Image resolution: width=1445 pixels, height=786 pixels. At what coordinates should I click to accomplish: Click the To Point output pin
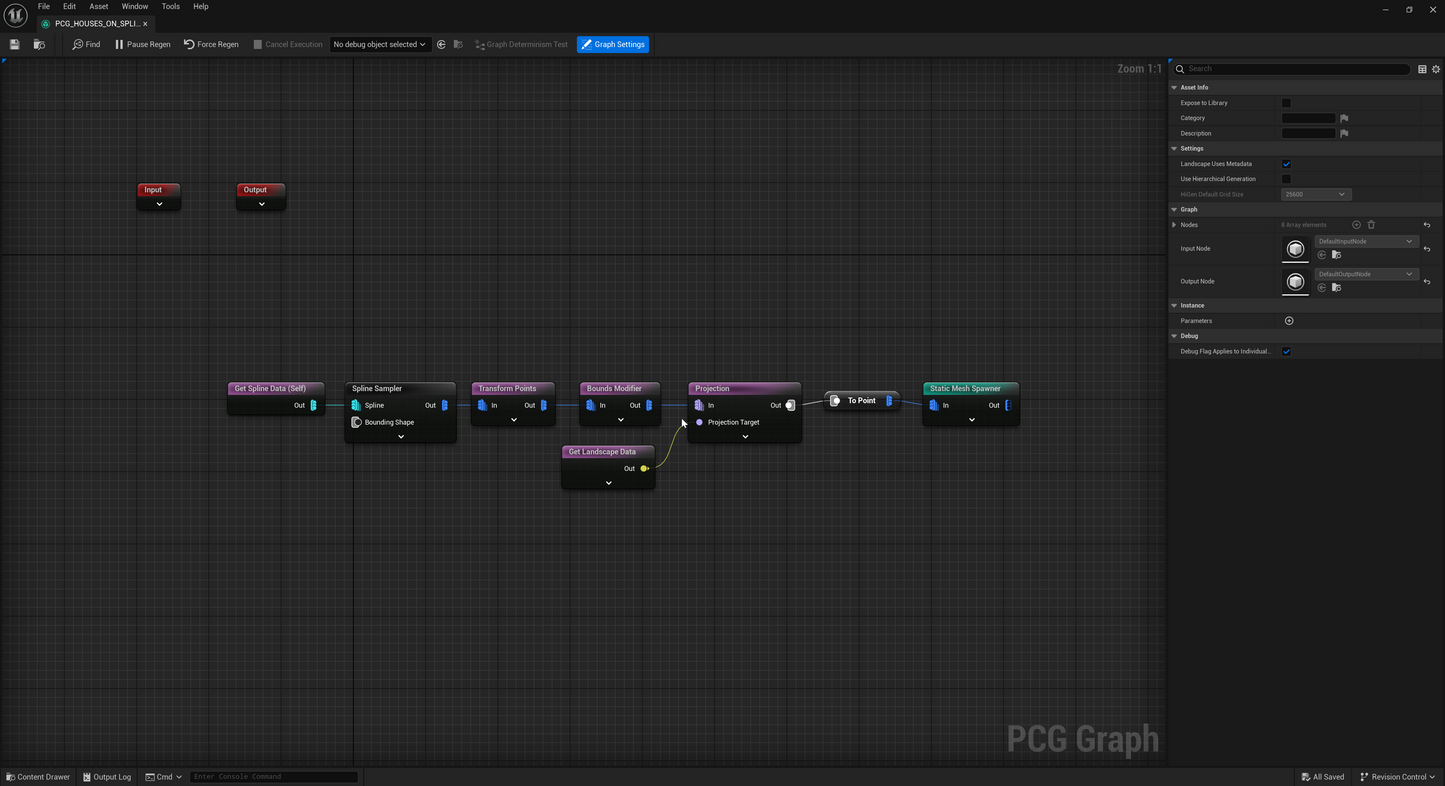(x=888, y=400)
